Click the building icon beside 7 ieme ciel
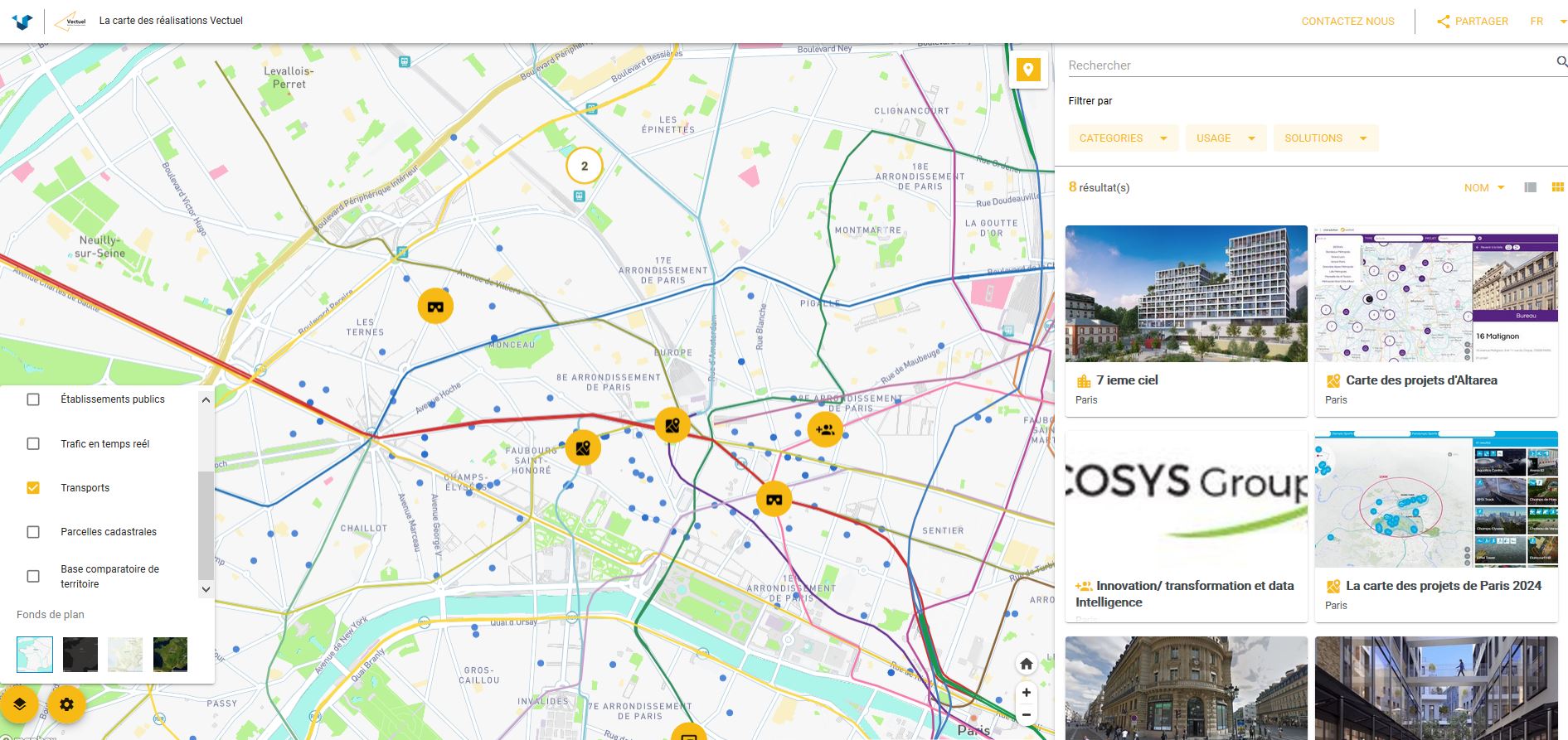This screenshot has width=1568, height=740. click(1083, 380)
